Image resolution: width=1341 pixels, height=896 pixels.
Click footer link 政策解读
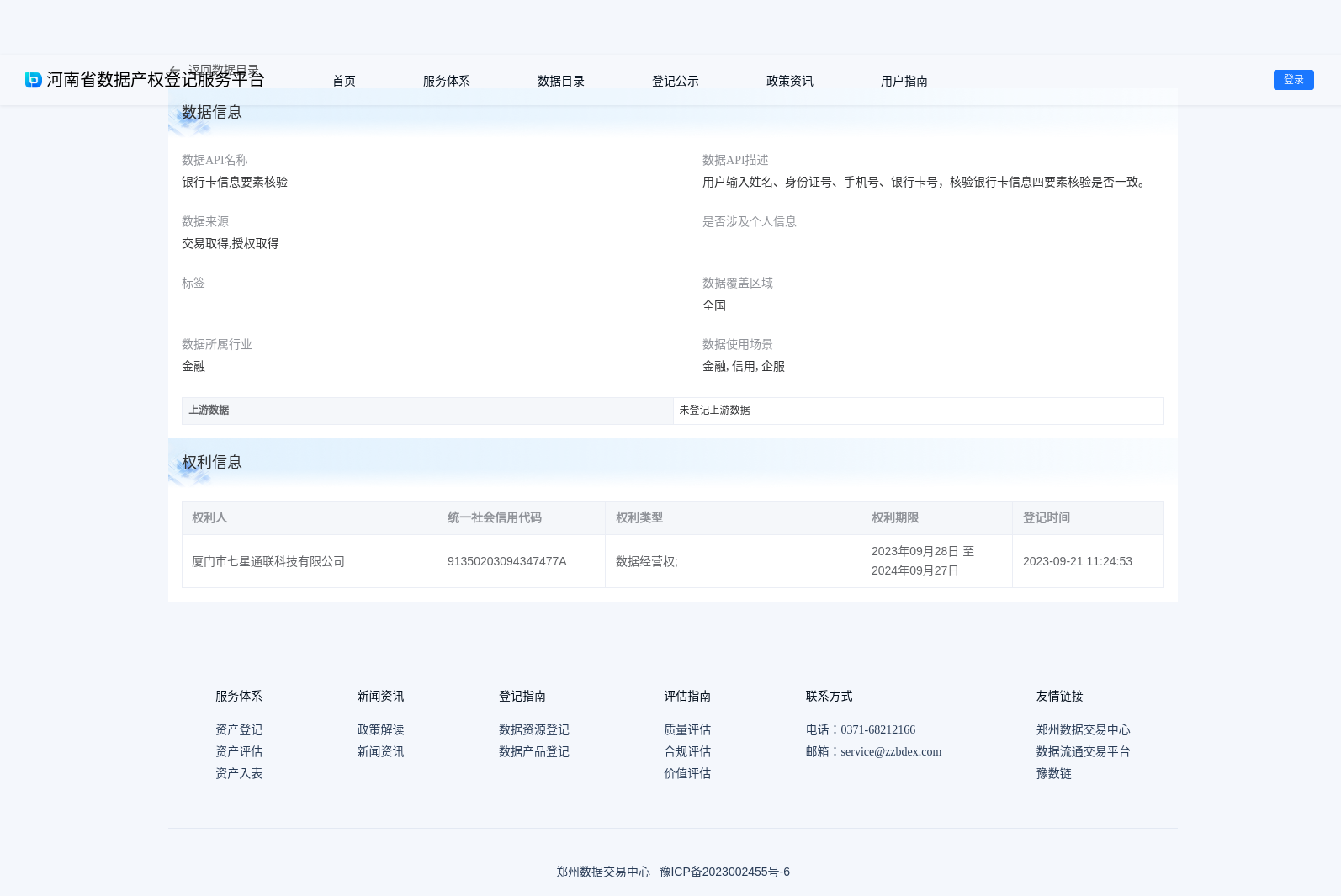pos(380,729)
